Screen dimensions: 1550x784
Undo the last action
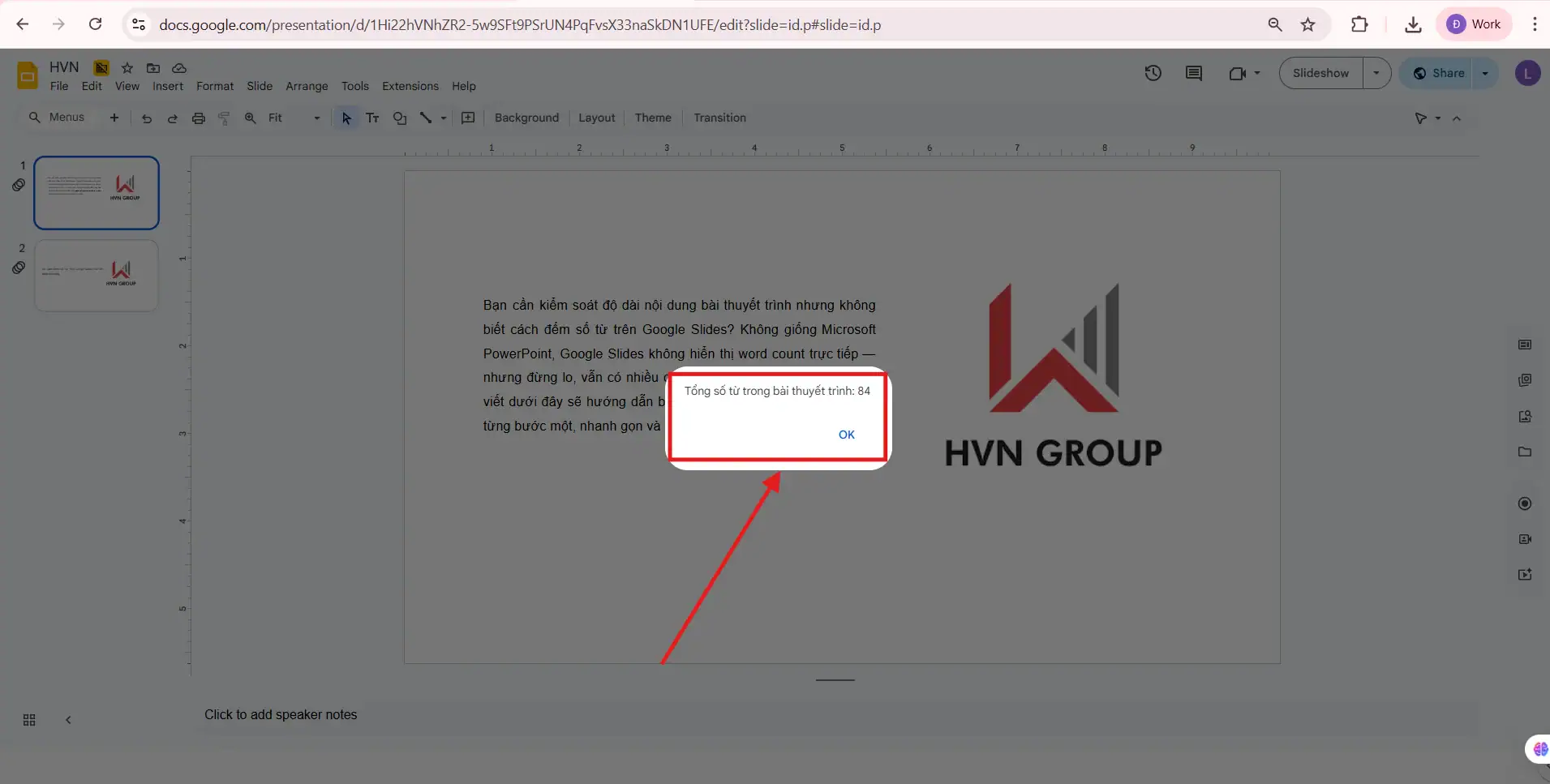coord(146,118)
